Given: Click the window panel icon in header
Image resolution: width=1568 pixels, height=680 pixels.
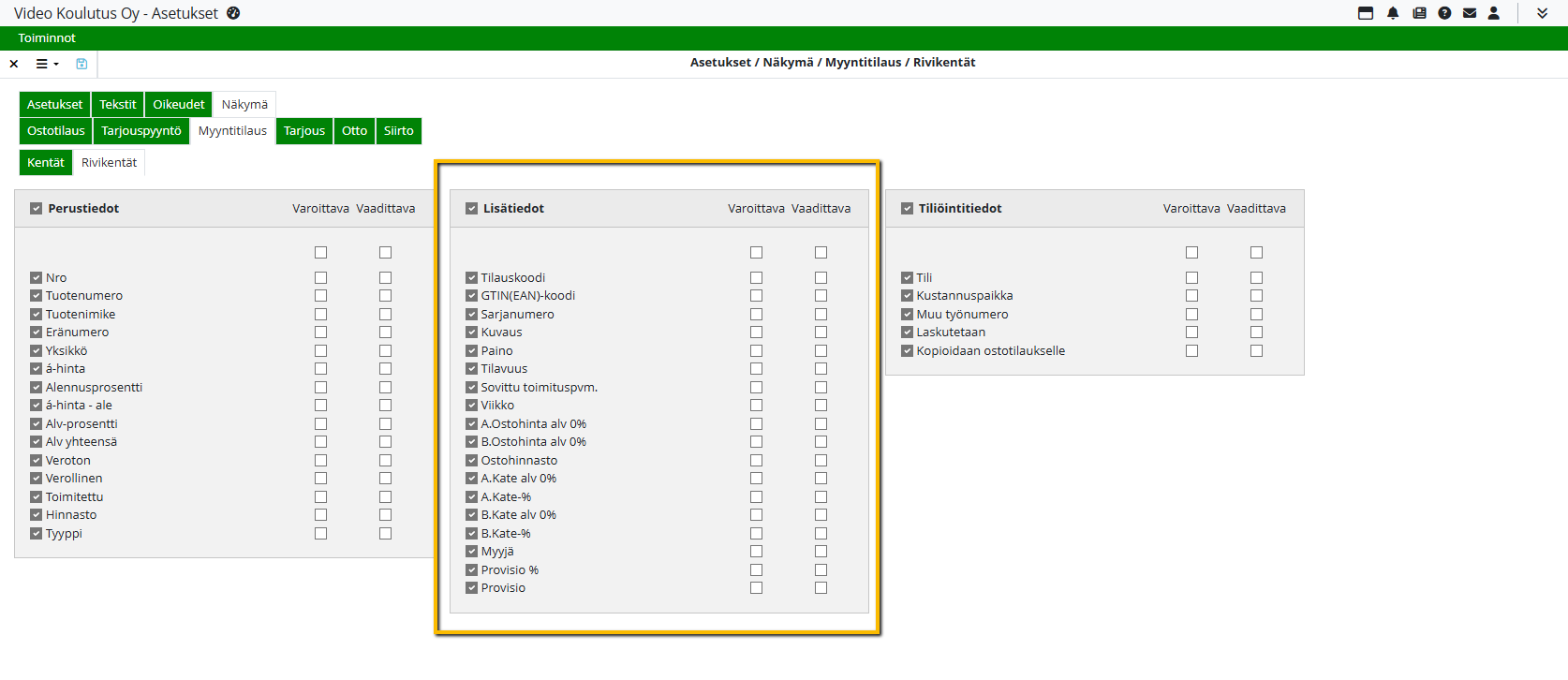Looking at the screenshot, I should coord(1366,13).
